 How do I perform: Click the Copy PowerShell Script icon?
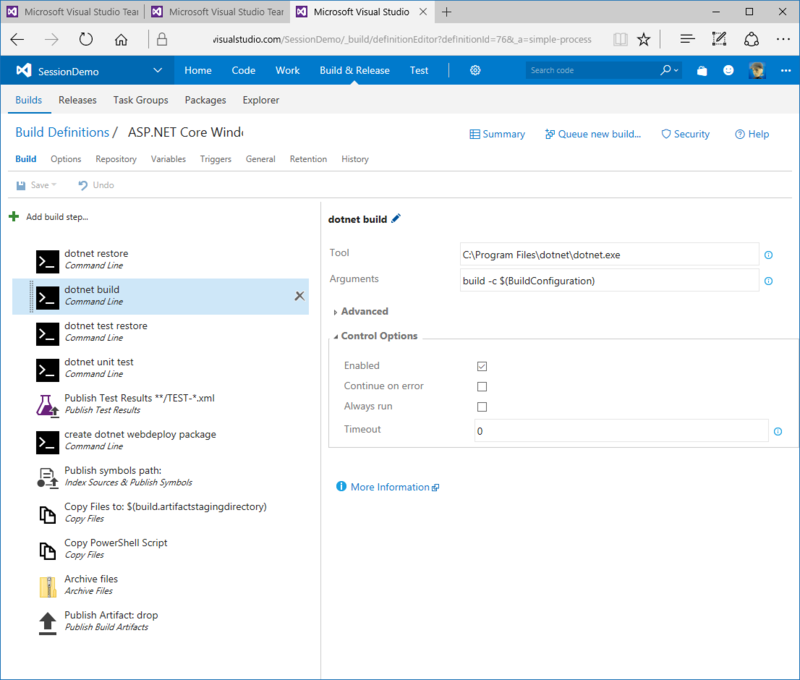click(47, 551)
